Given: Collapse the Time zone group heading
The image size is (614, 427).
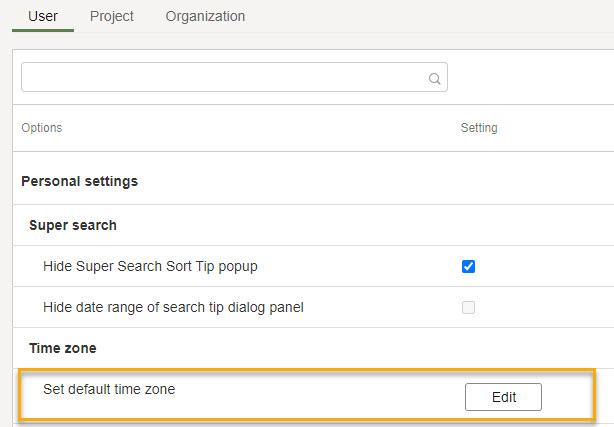Looking at the screenshot, I should (x=63, y=348).
